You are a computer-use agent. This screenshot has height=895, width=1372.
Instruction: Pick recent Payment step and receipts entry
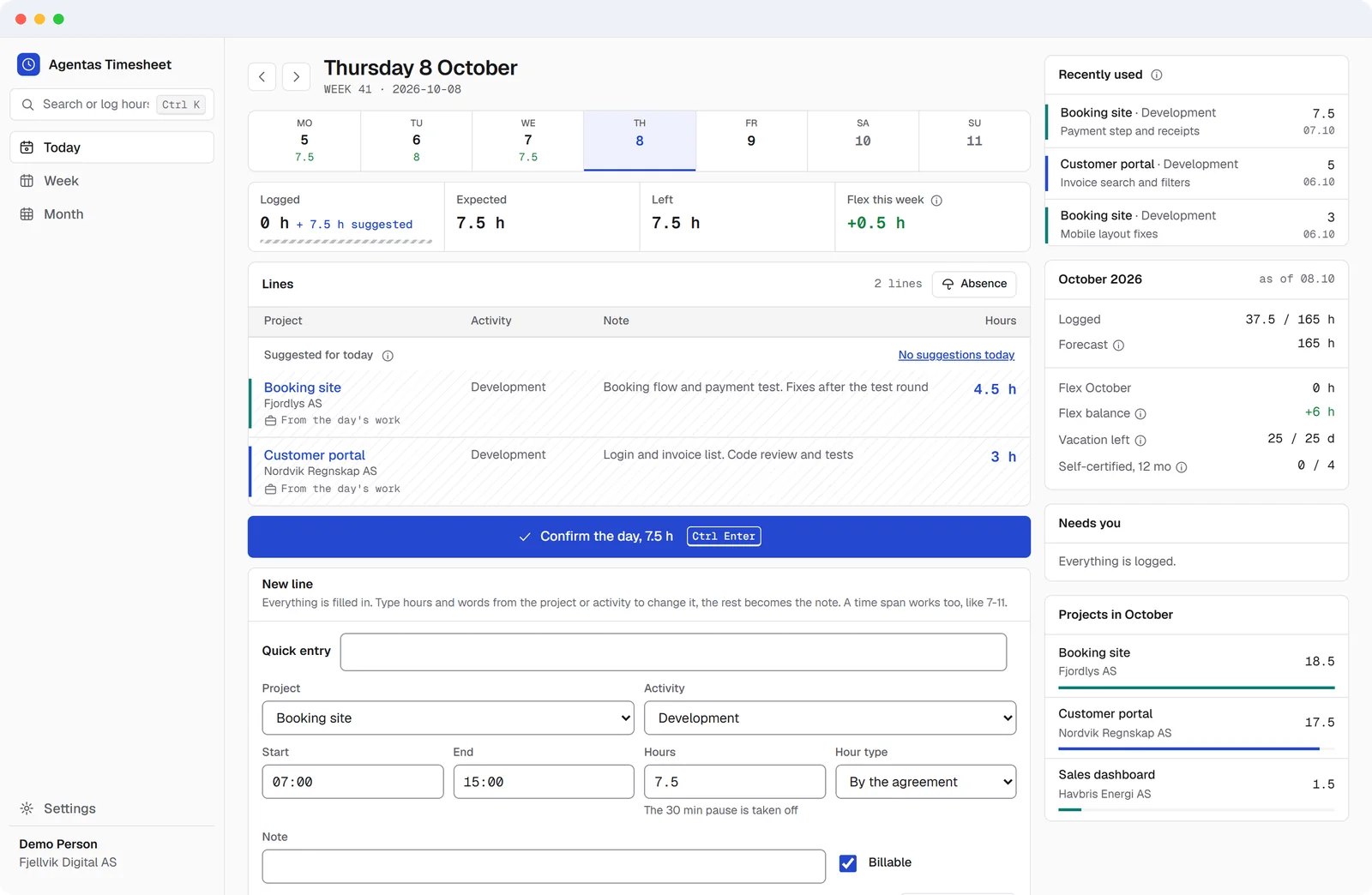point(1196,122)
